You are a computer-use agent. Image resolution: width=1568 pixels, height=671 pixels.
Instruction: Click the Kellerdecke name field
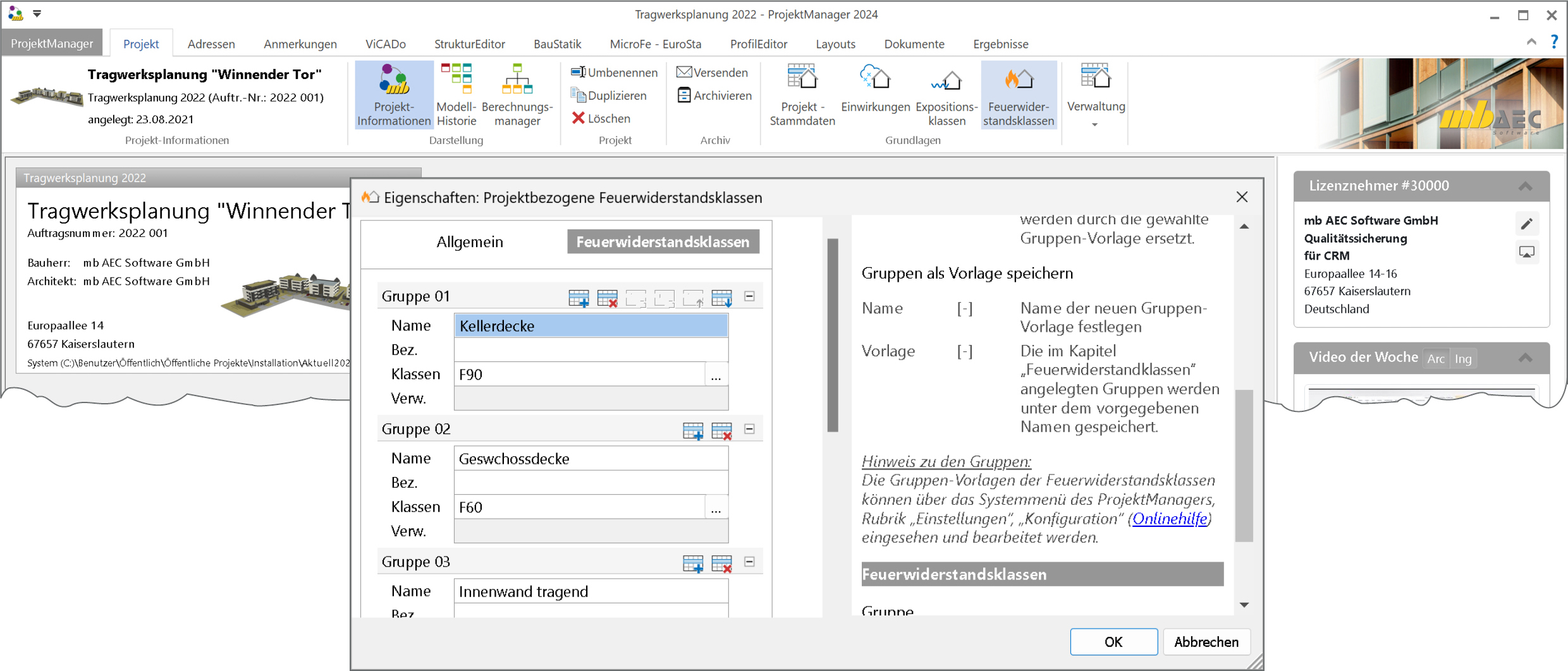(591, 326)
